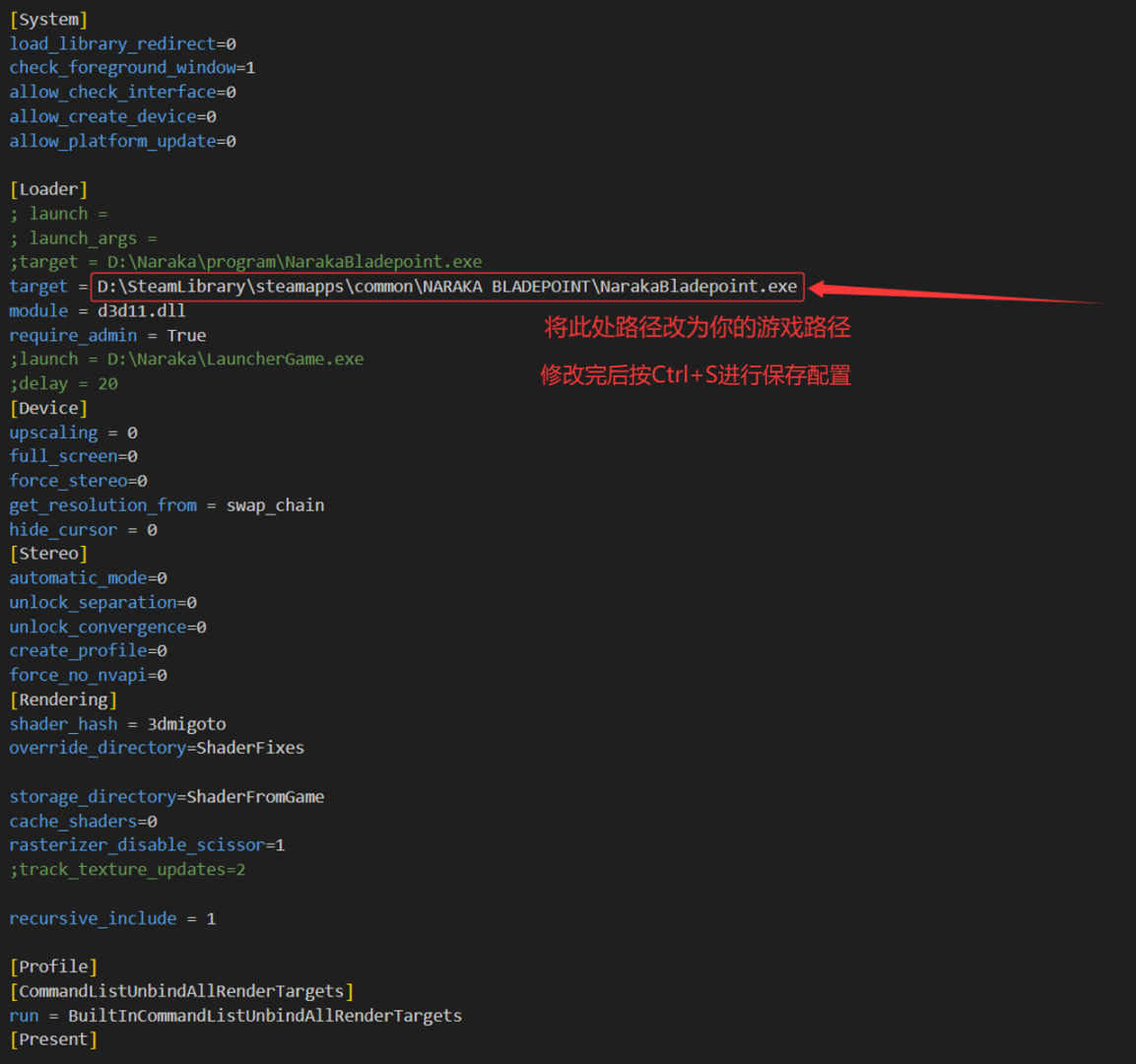The image size is (1136, 1064).
Task: Click the require_admin = True line
Action: coord(108,335)
